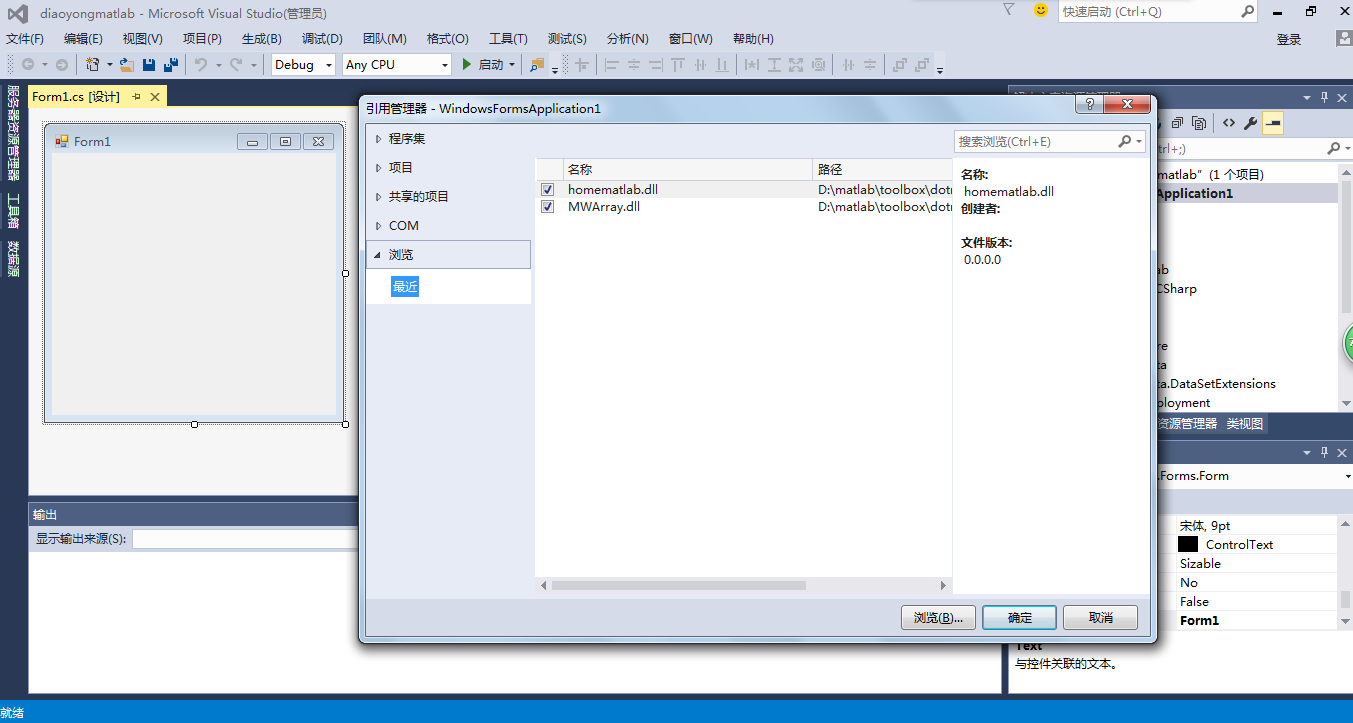Collapse the 浏览 category

(x=378, y=255)
